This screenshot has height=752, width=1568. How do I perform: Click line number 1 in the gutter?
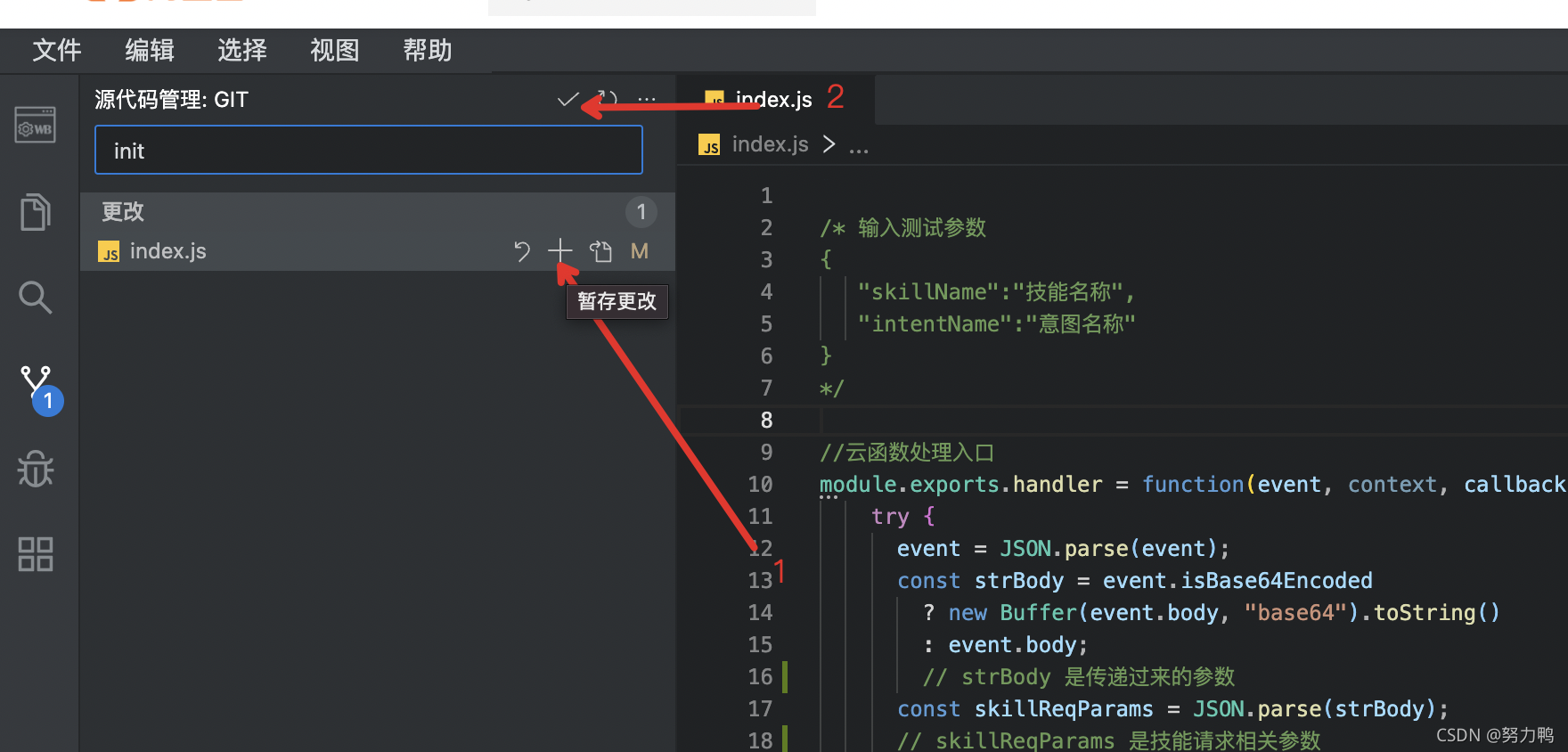(766, 196)
